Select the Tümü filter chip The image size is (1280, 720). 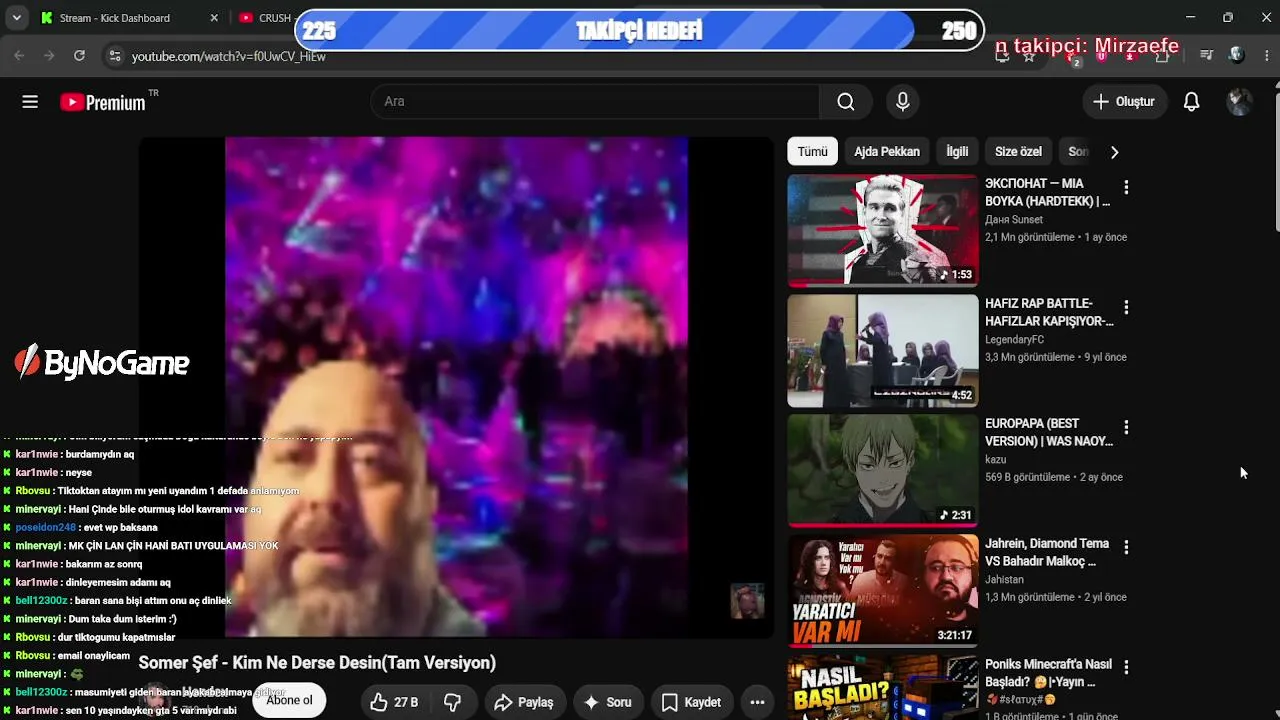point(812,152)
